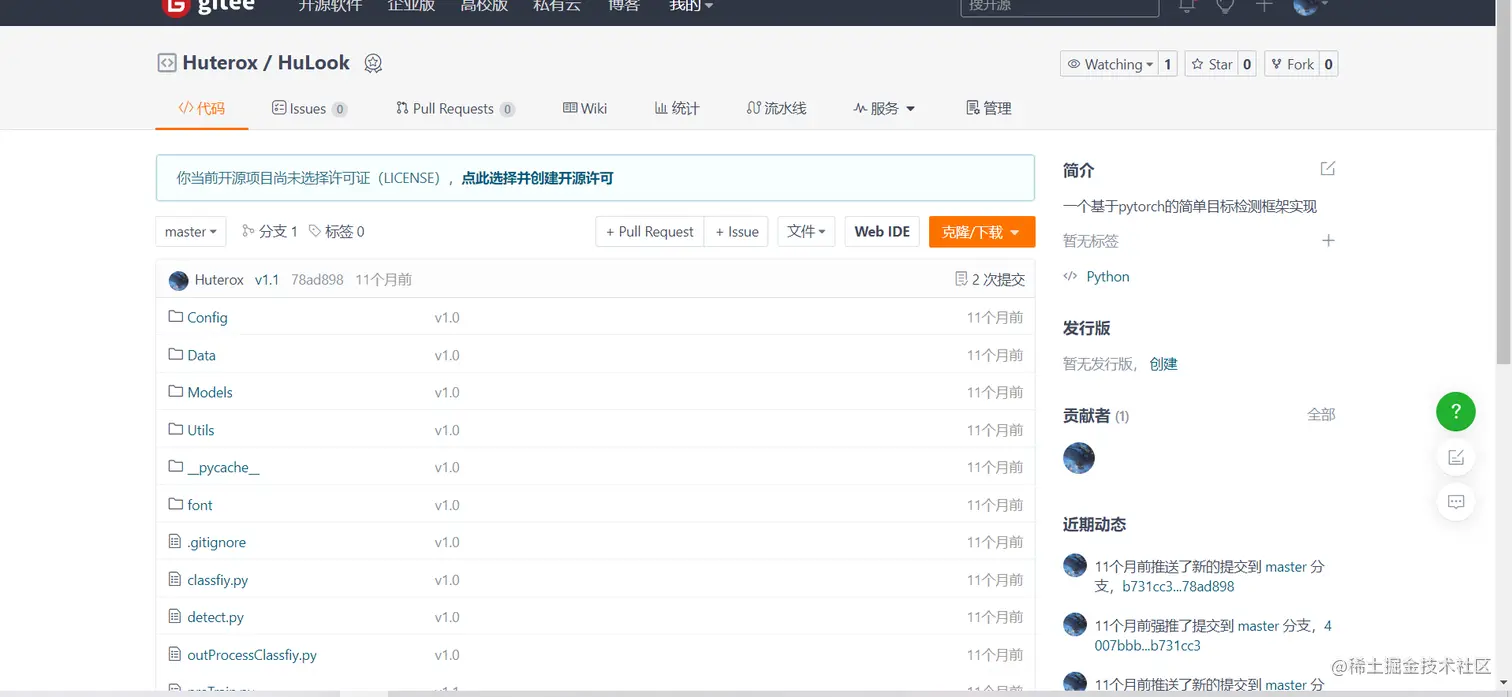The image size is (1512, 697).
Task: Open the Wiki tab
Action: pos(585,108)
